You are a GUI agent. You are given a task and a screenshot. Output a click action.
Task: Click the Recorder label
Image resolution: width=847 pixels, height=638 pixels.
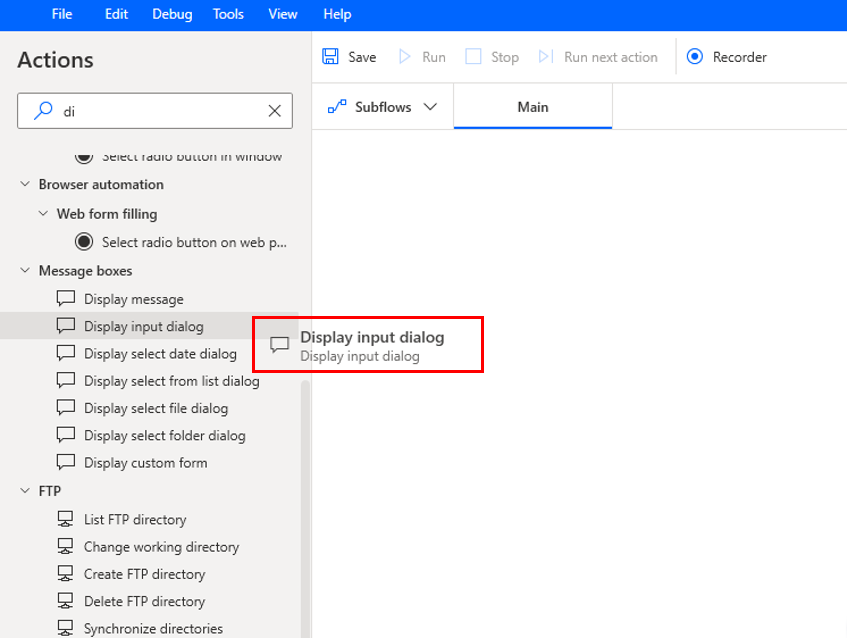pyautogui.click(x=740, y=57)
